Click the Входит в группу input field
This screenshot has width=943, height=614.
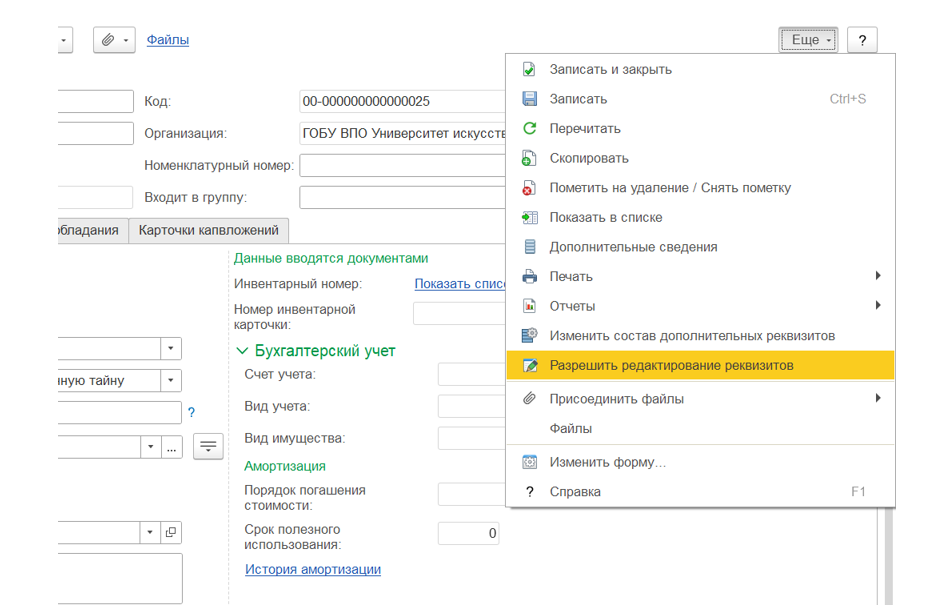click(402, 197)
